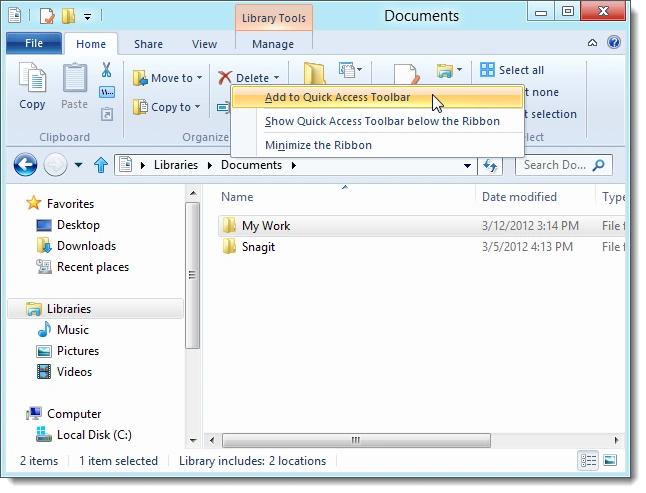This screenshot has width=646, height=493.
Task: Open the address bar history dropdown
Action: click(x=467, y=166)
